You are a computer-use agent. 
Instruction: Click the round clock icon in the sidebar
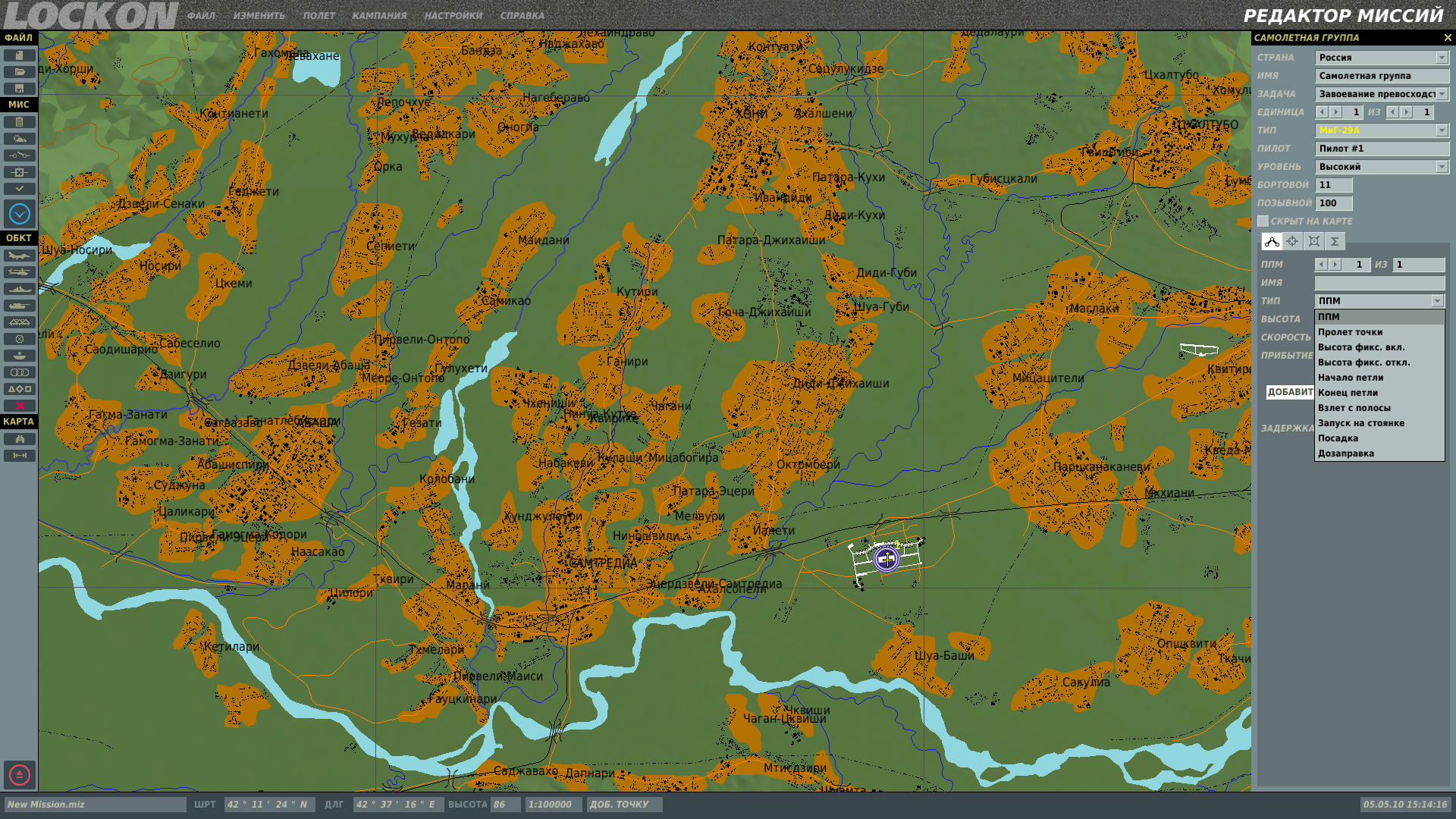click(x=20, y=214)
